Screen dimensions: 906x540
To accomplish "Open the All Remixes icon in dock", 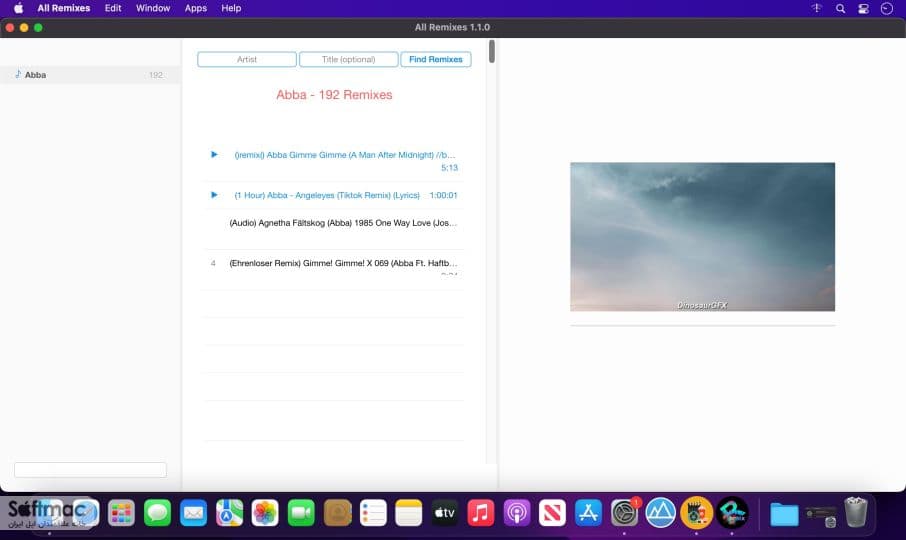I will [x=733, y=512].
